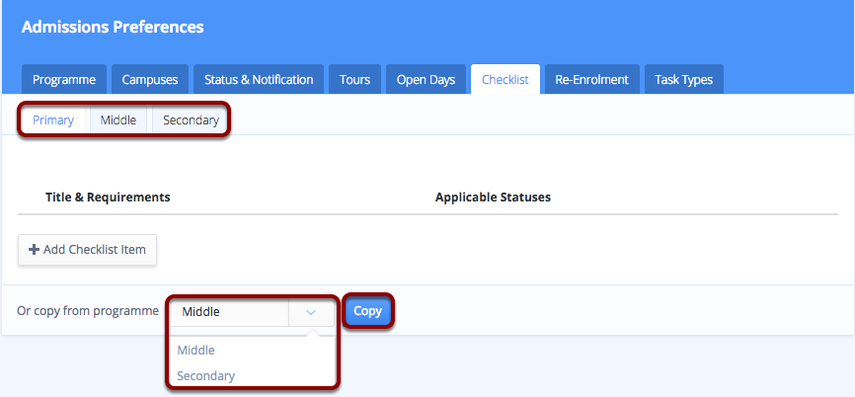Select the Open Days tab

pos(426,80)
